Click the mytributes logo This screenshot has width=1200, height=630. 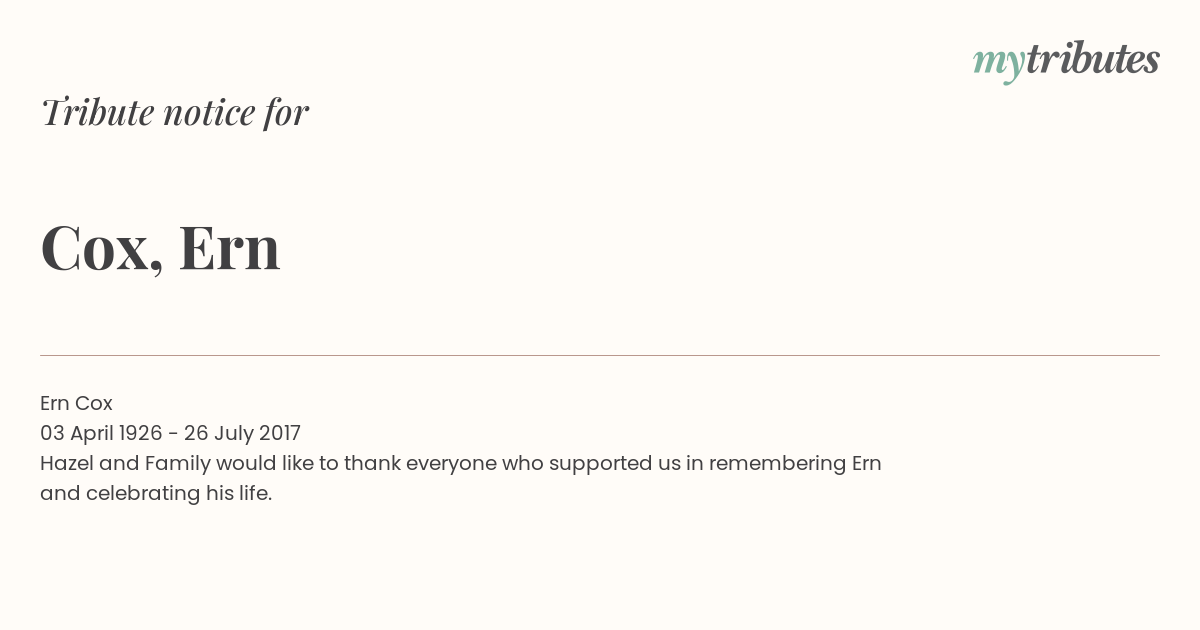coord(1066,62)
